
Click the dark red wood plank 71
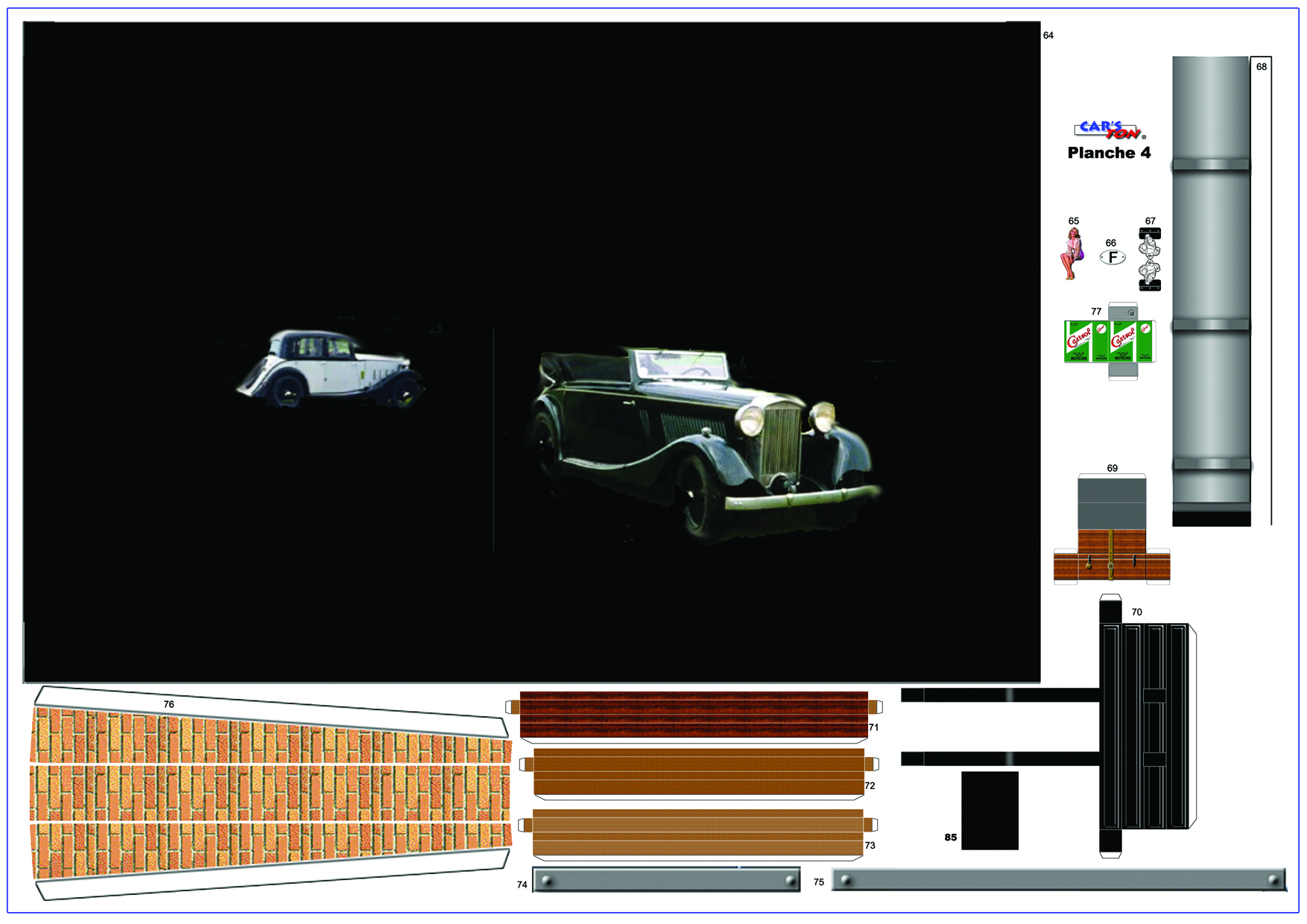tap(693, 714)
